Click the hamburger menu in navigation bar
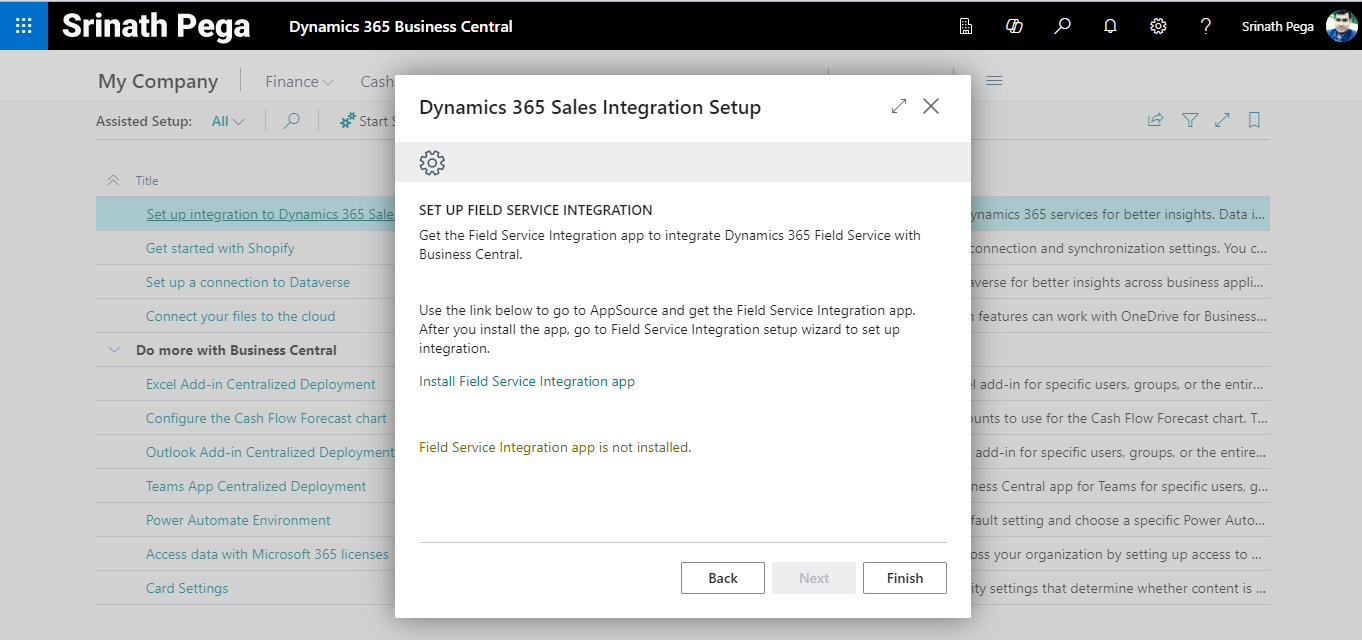 [x=994, y=82]
